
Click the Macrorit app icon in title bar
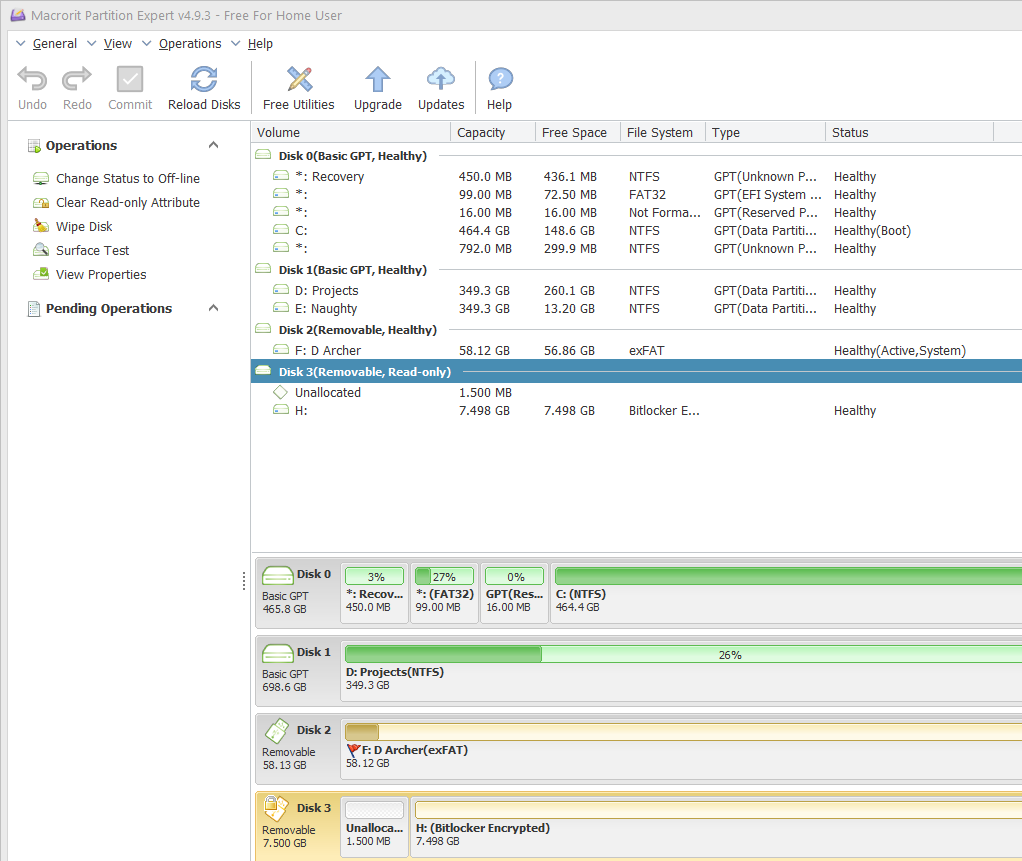[18, 15]
